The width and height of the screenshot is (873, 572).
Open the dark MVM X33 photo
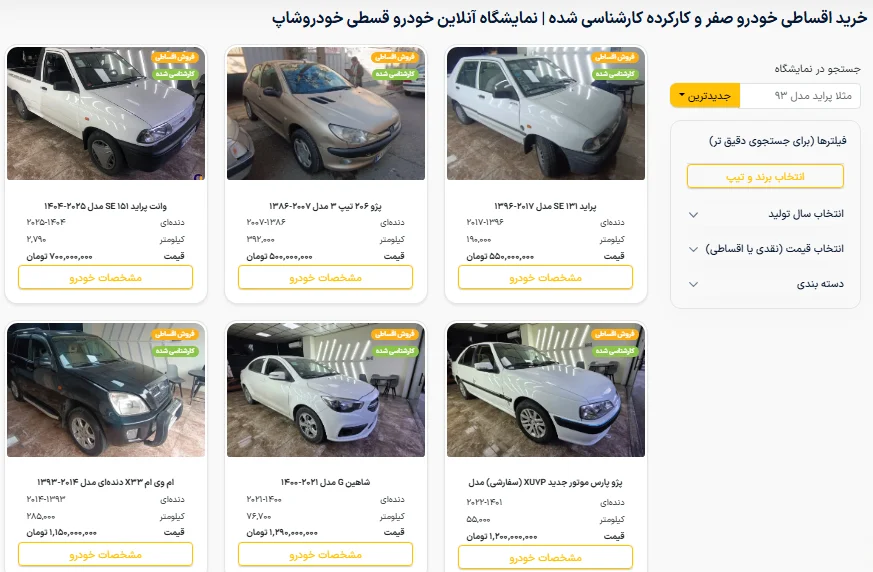pos(106,390)
